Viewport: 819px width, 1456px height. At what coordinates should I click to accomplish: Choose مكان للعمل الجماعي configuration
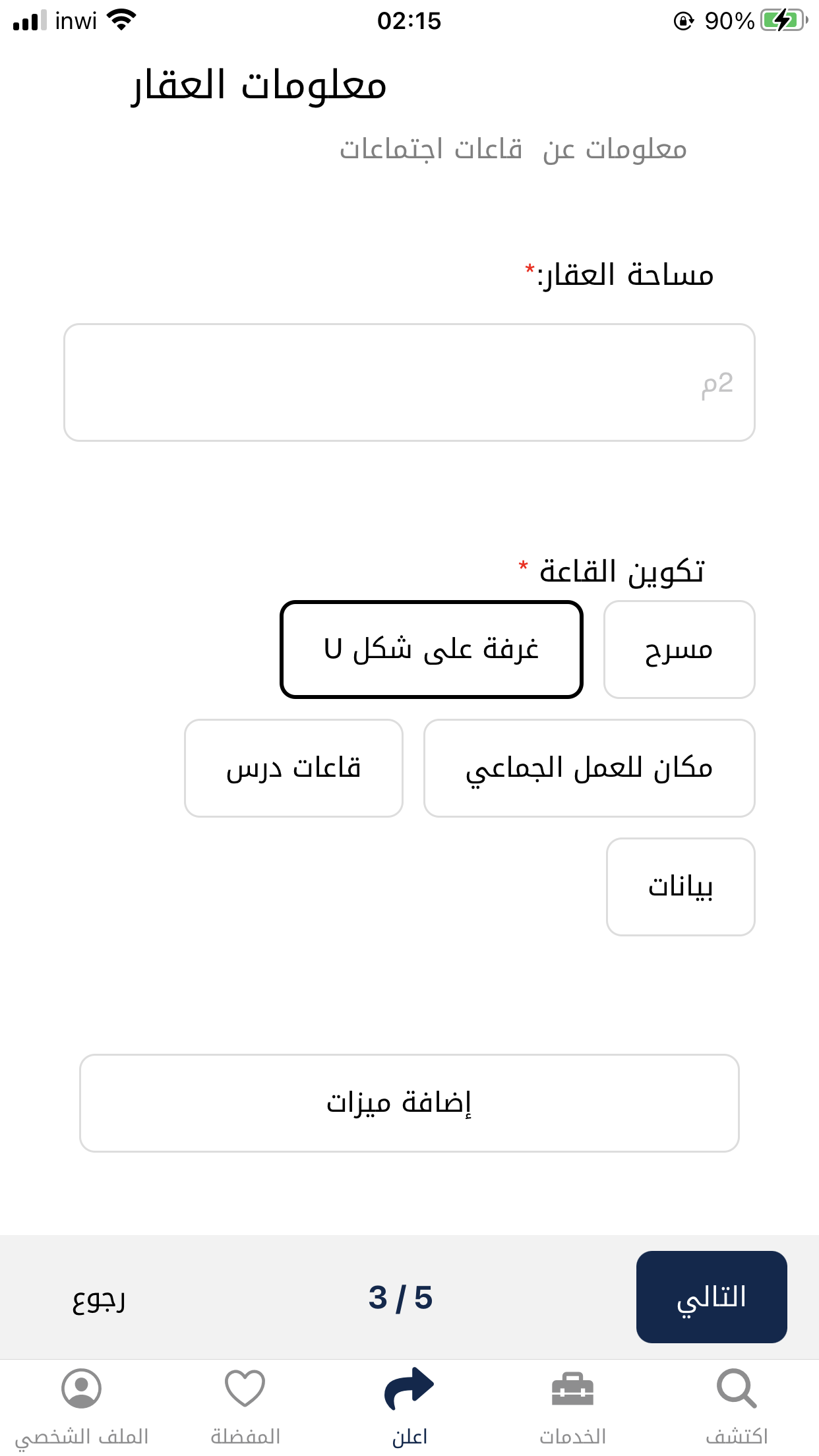tap(589, 768)
